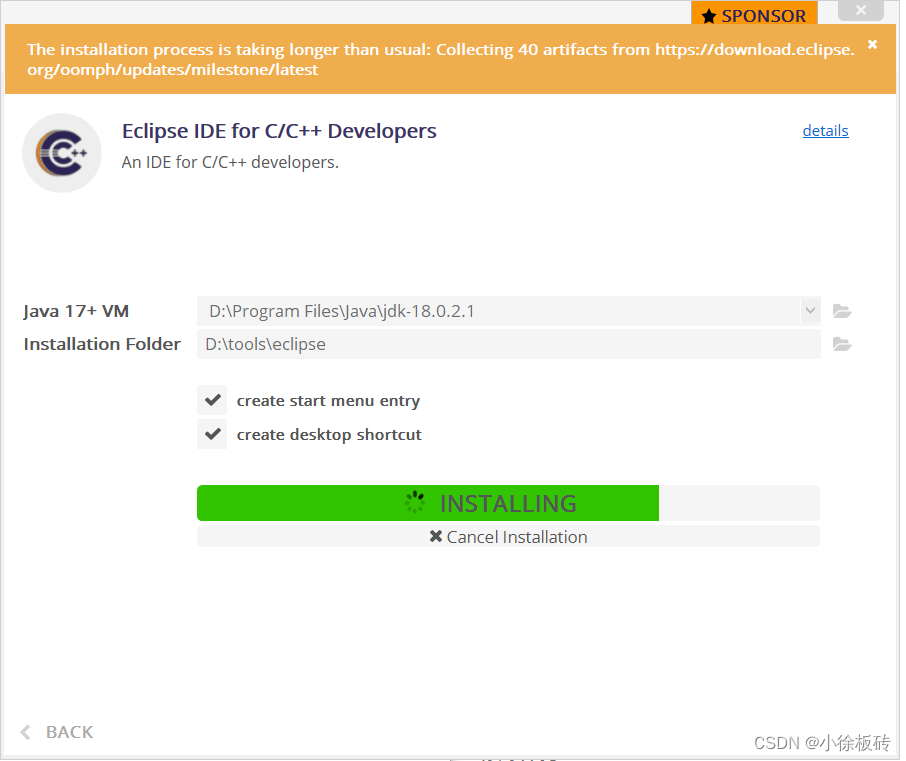Image resolution: width=906 pixels, height=761 pixels.
Task: Click the Installation Folder path field
Action: tap(500, 344)
